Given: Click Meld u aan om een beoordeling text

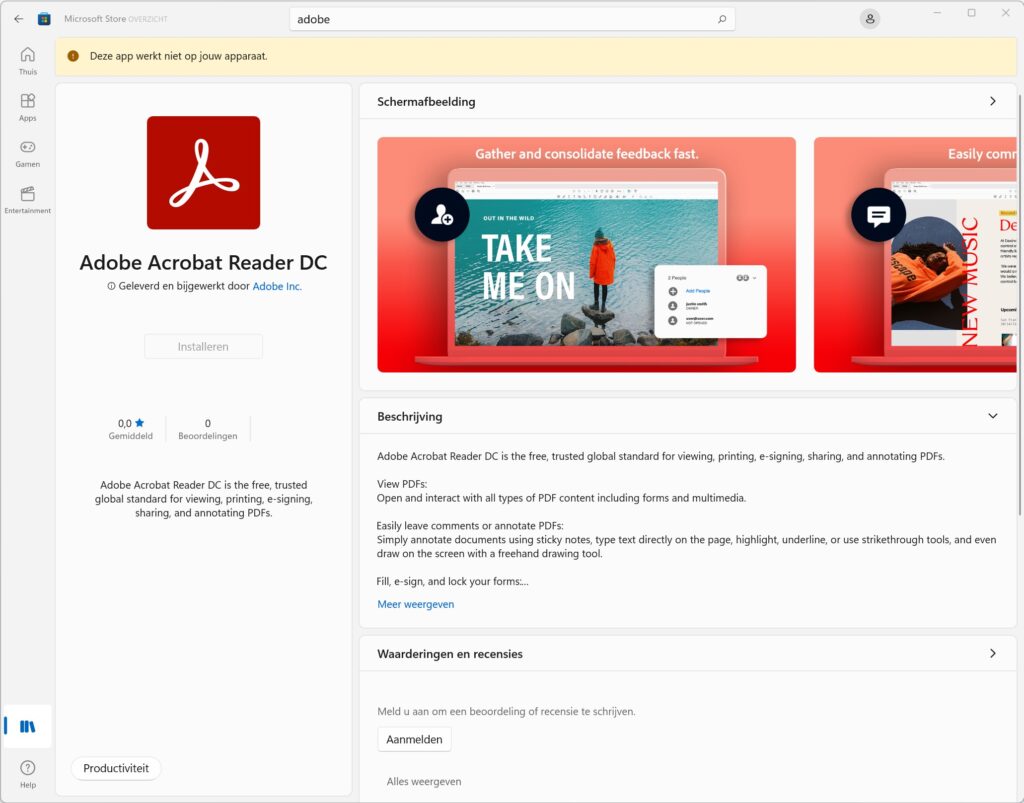Looking at the screenshot, I should point(506,712).
